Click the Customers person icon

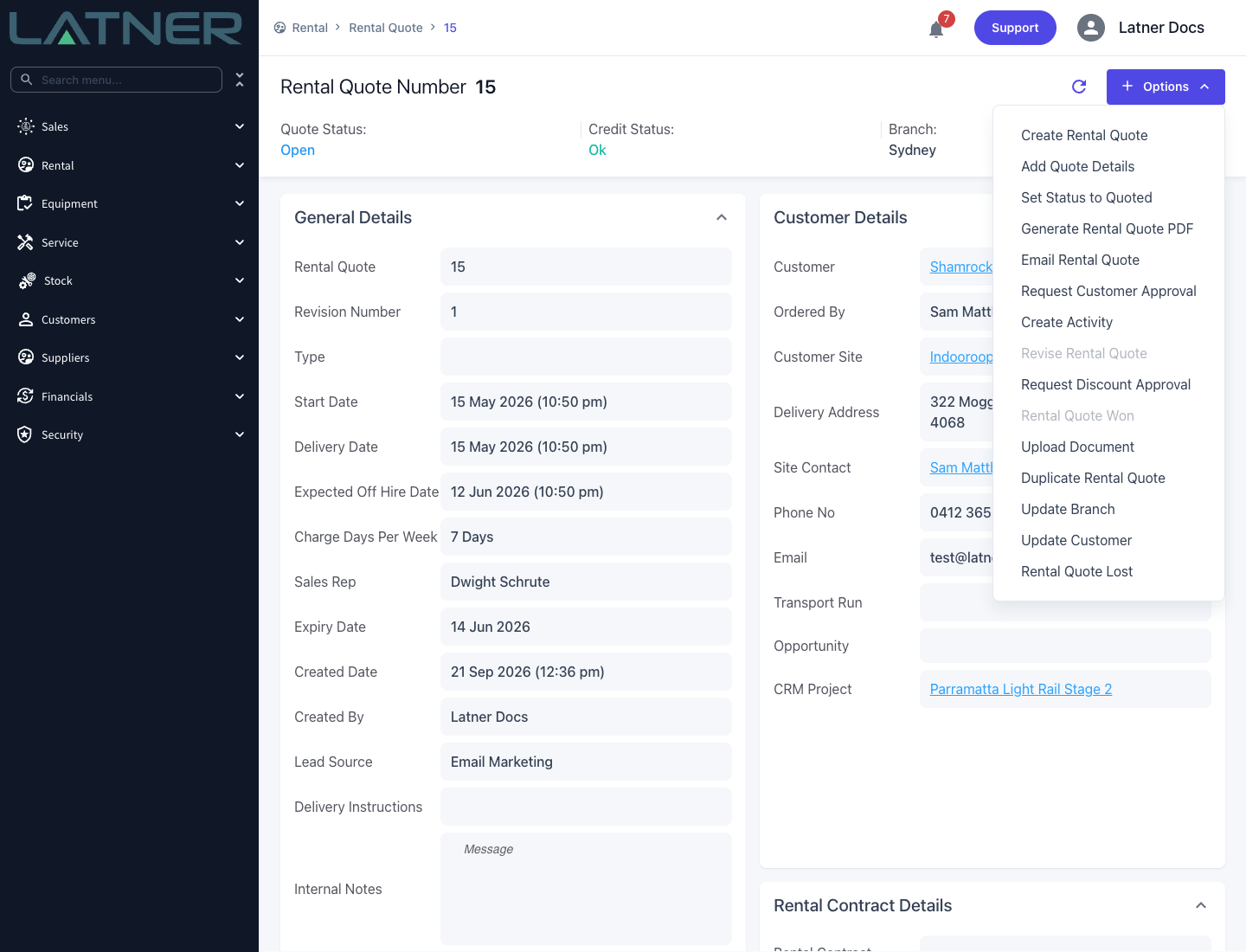pyautogui.click(x=26, y=319)
